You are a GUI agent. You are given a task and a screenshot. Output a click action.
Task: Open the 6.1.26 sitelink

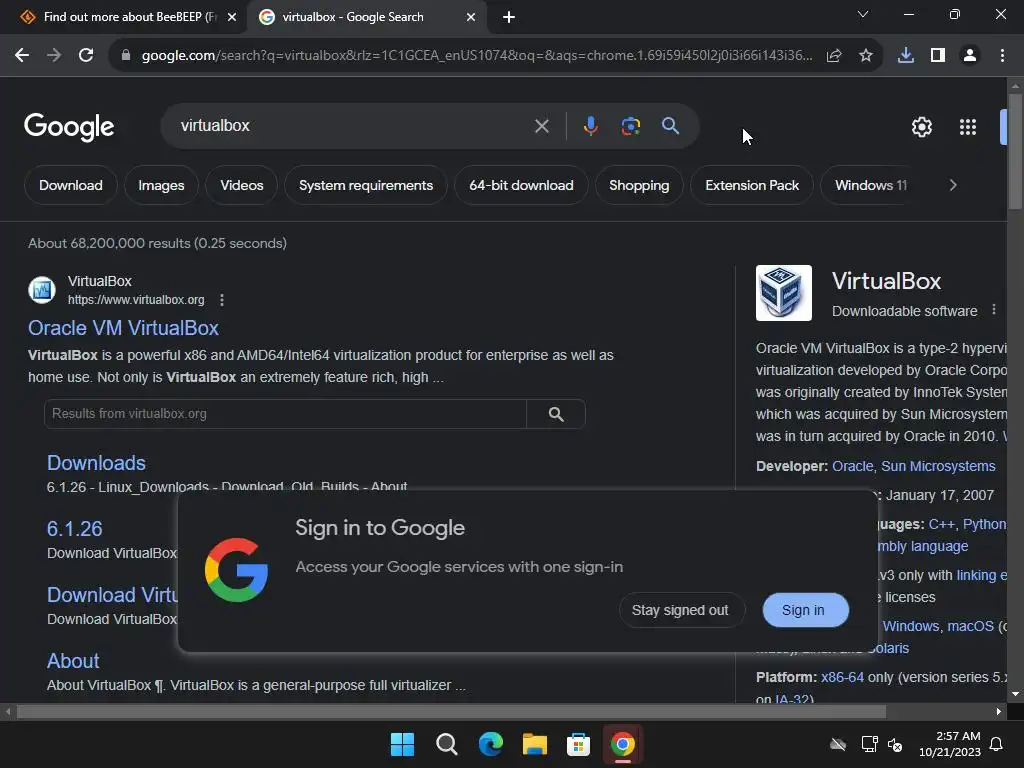coord(74,529)
